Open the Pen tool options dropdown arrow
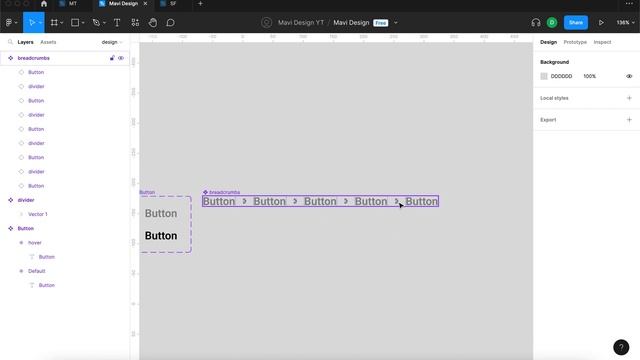Screen dimensions: 640x360 [x=104, y=23]
